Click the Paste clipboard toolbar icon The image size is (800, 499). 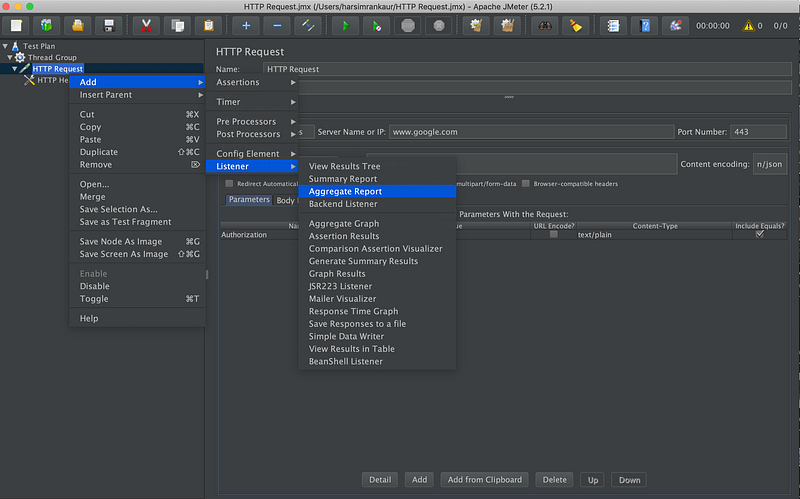208,25
